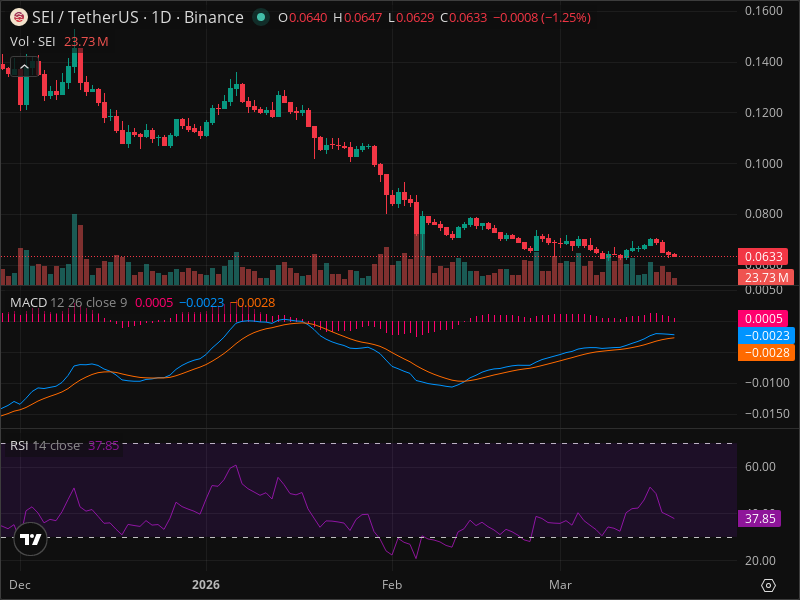Image resolution: width=800 pixels, height=600 pixels.
Task: Click the 0.1000 price axis label
Action: [763, 163]
